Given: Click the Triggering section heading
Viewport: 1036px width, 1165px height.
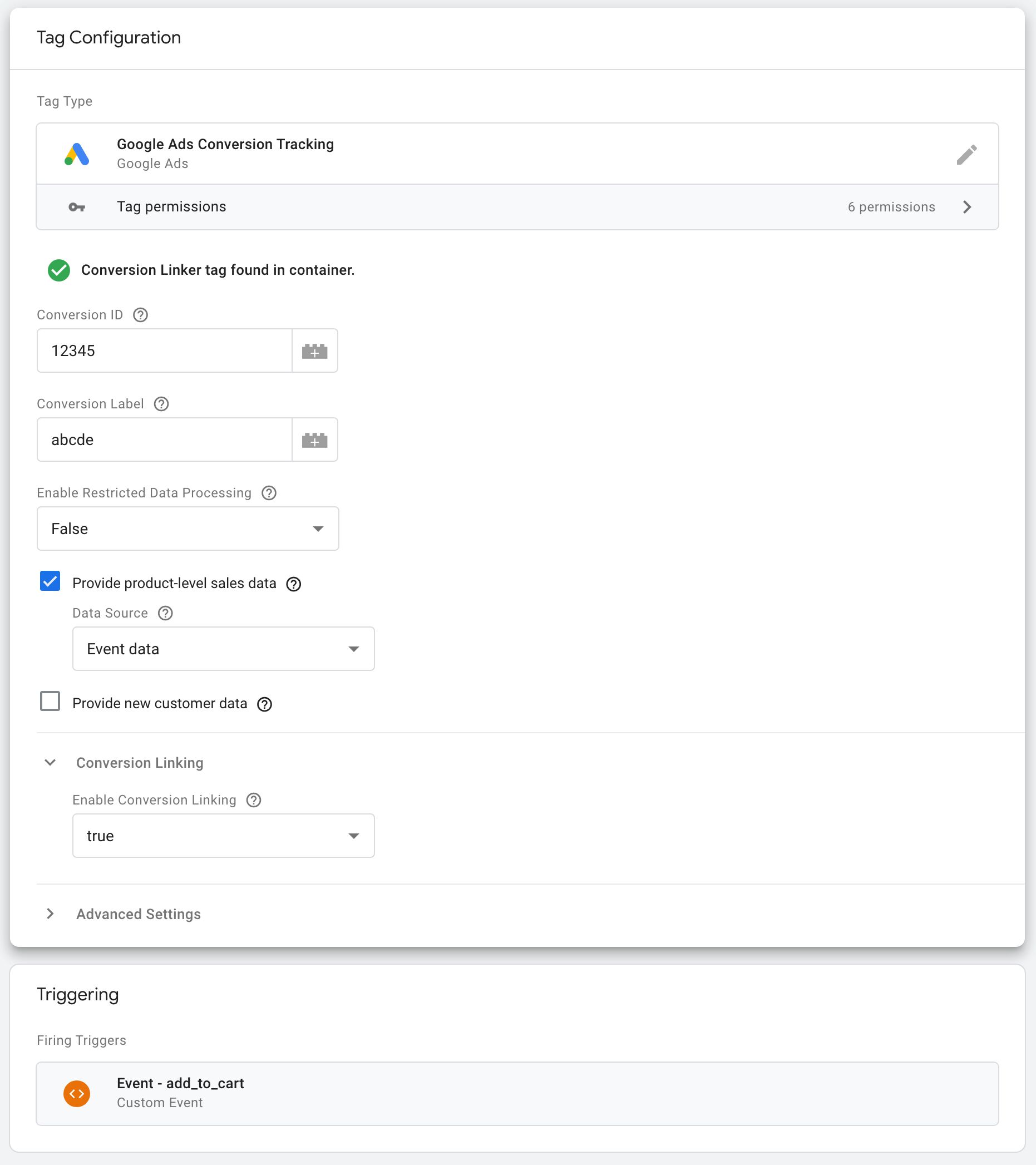Looking at the screenshot, I should tap(77, 995).
